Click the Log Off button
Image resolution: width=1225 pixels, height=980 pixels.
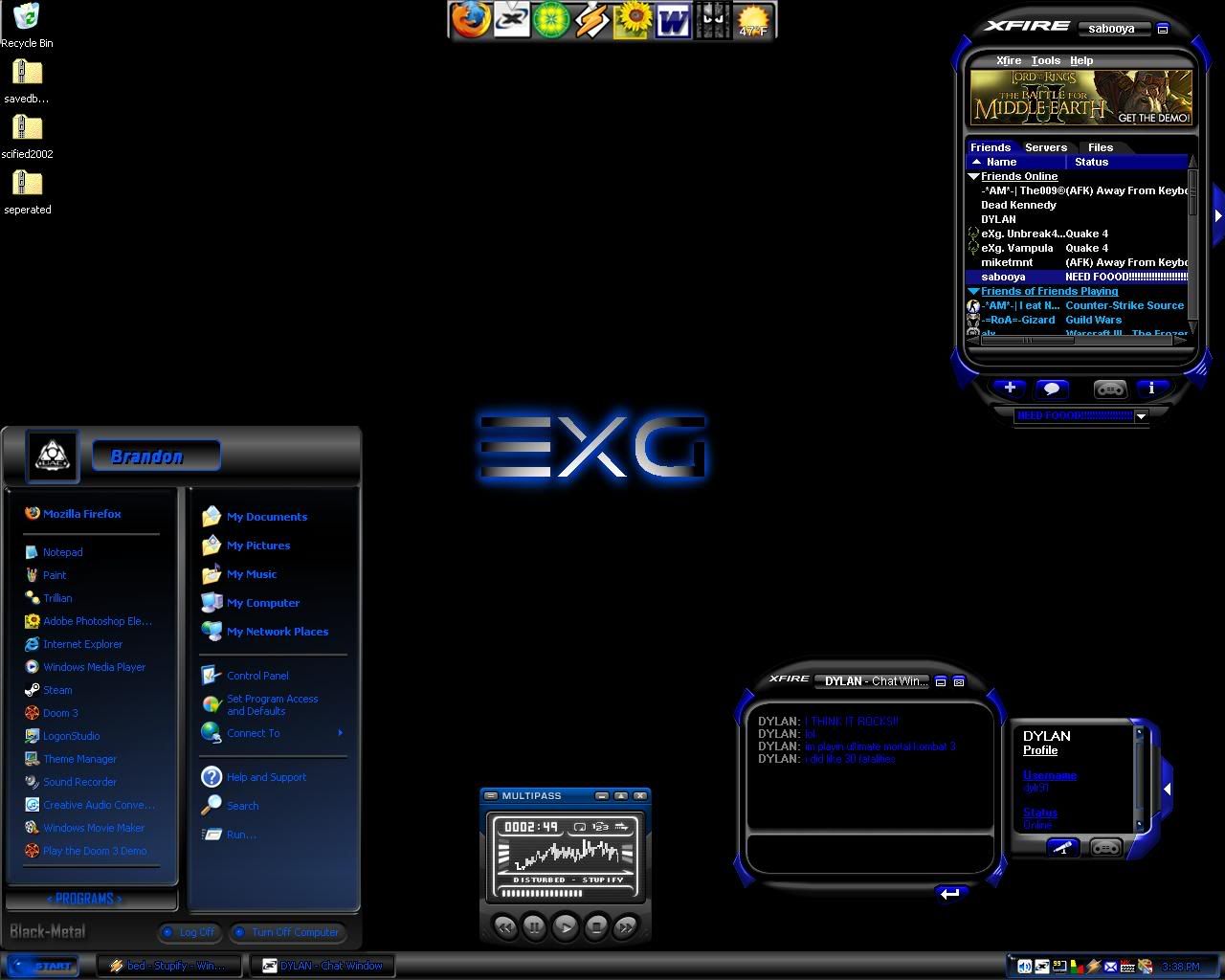point(189,932)
